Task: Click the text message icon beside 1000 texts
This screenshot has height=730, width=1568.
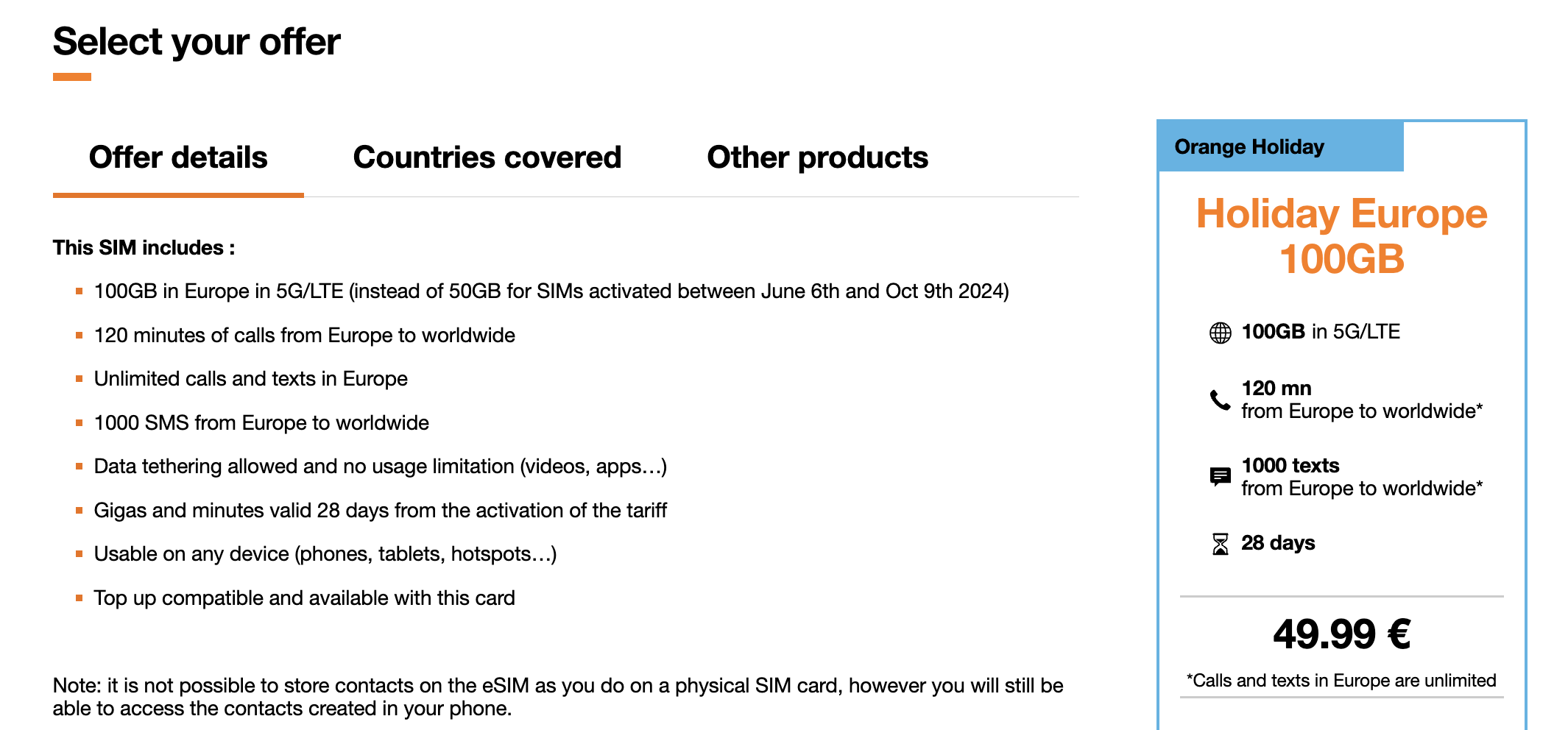Action: coord(1220,477)
